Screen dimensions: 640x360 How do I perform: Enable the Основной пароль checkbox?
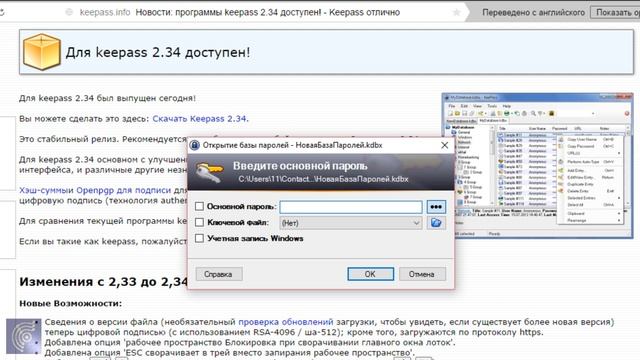pos(199,207)
